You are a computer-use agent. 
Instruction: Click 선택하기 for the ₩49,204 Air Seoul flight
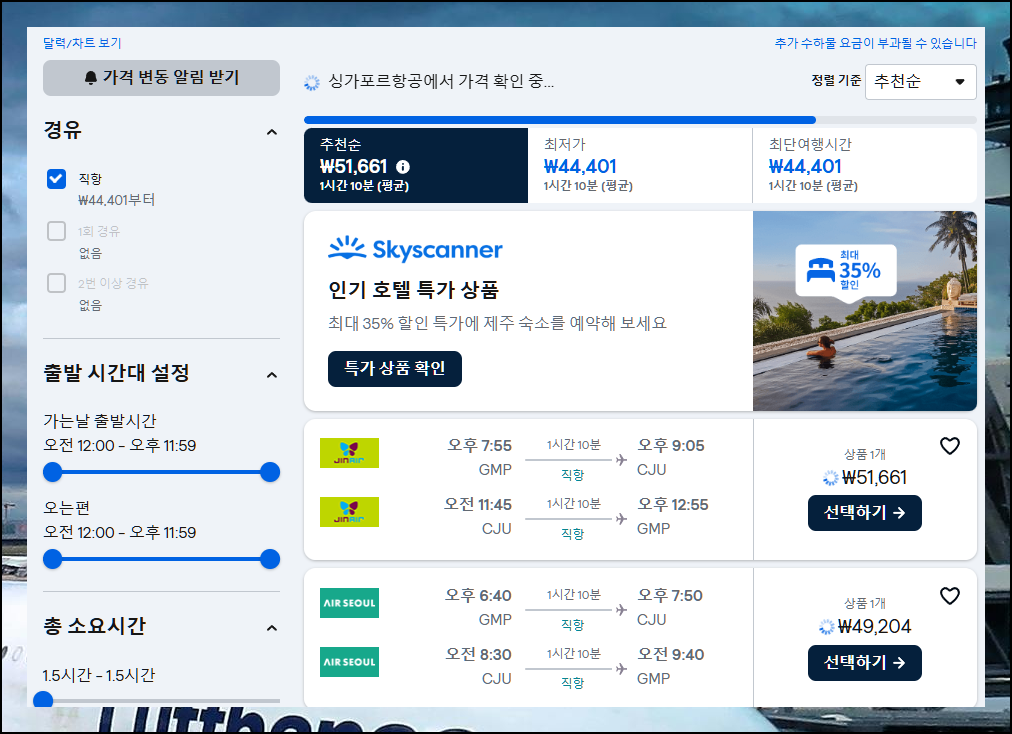pos(865,663)
